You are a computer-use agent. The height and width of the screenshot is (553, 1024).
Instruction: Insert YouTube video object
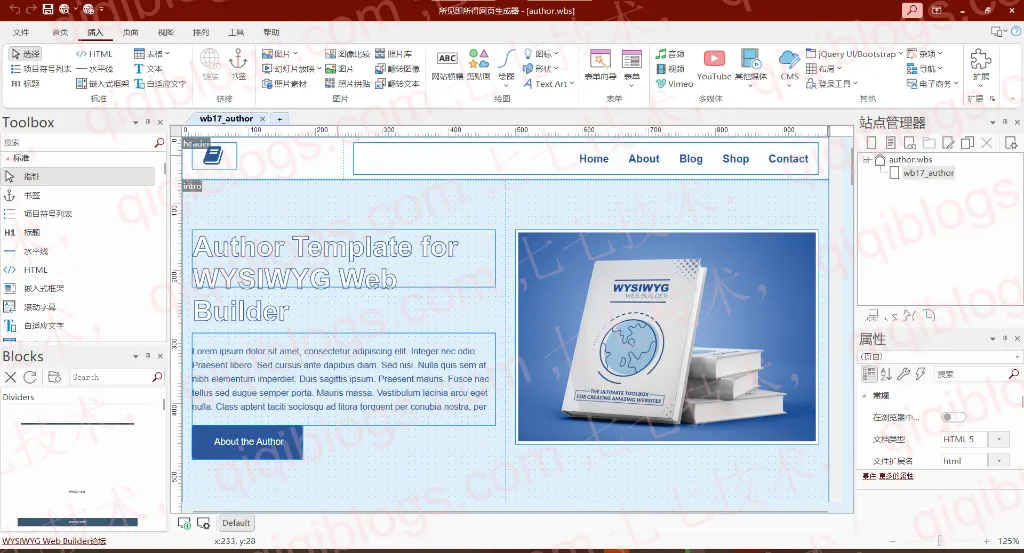pyautogui.click(x=714, y=64)
